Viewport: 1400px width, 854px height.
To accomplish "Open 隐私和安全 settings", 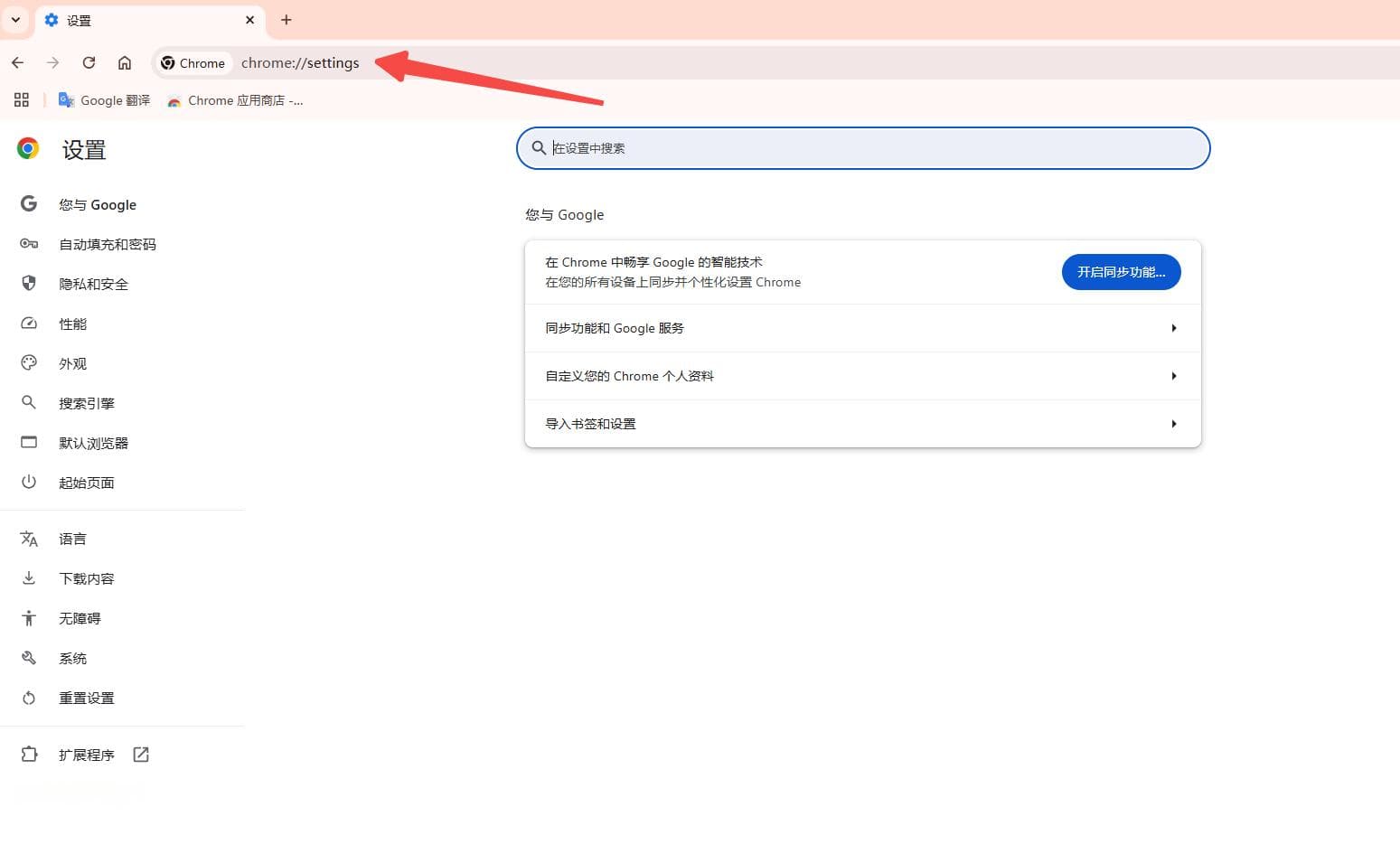I will point(94,285).
